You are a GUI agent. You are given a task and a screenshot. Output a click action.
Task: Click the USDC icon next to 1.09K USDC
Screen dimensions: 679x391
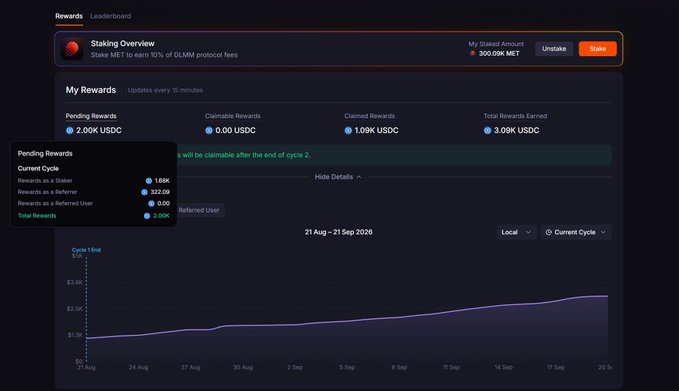click(x=348, y=130)
